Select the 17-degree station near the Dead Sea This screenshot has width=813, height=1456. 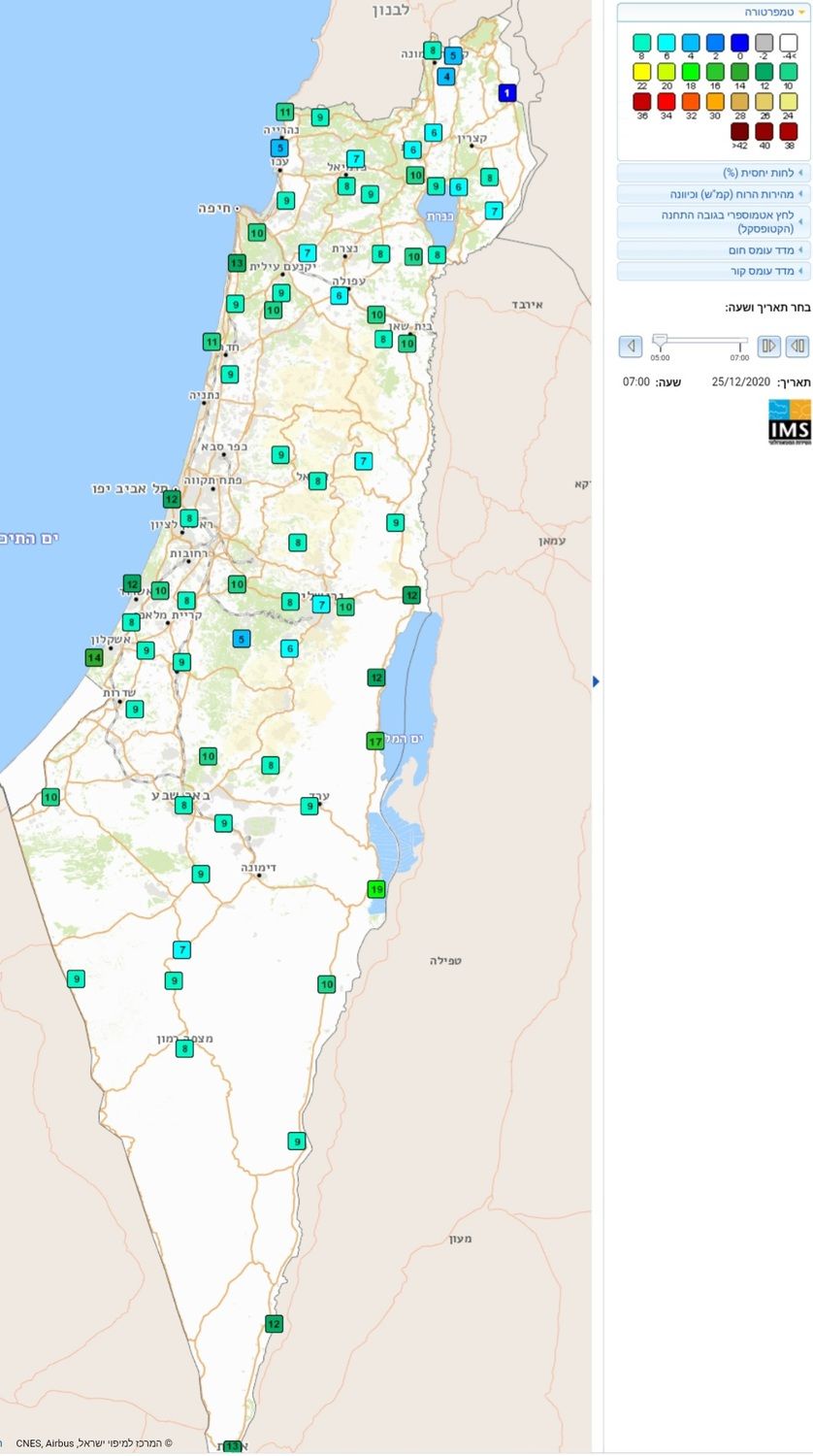(375, 742)
